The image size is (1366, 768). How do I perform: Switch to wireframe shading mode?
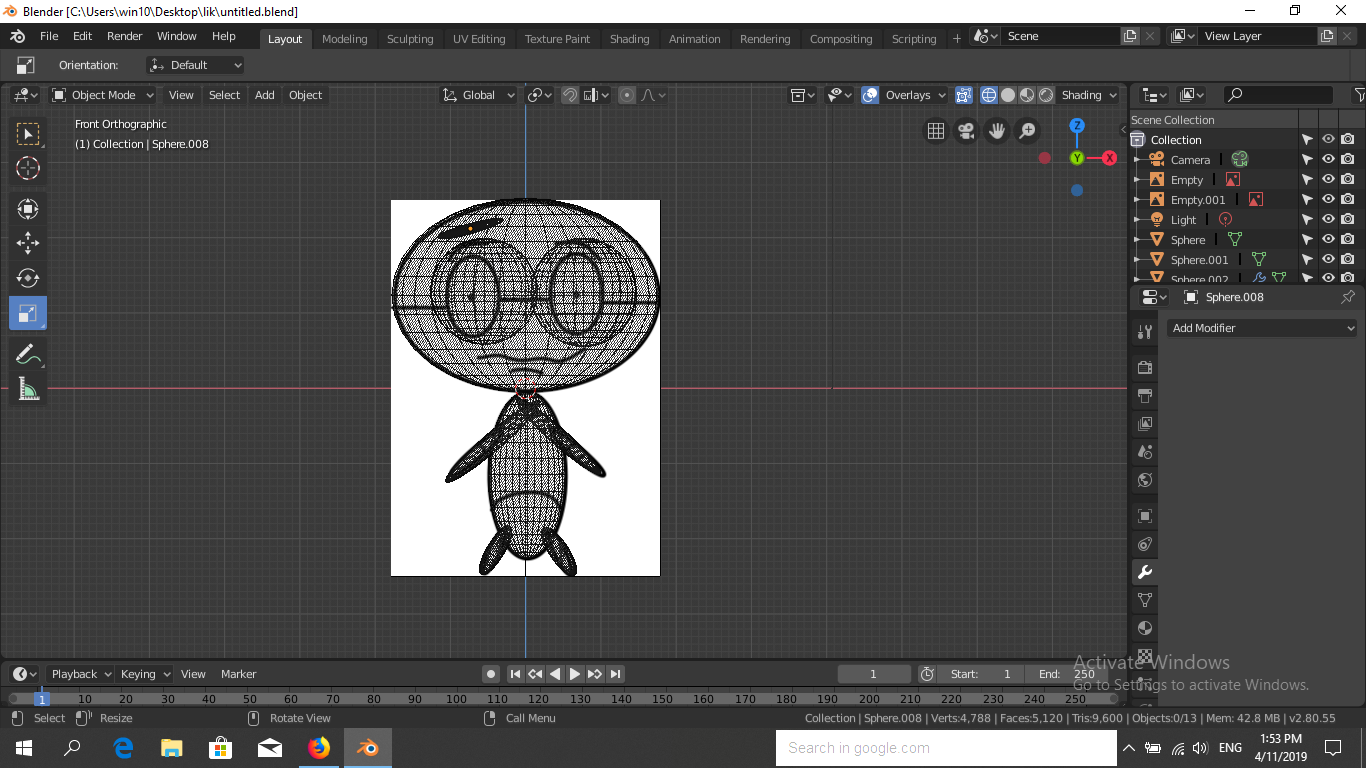(989, 95)
